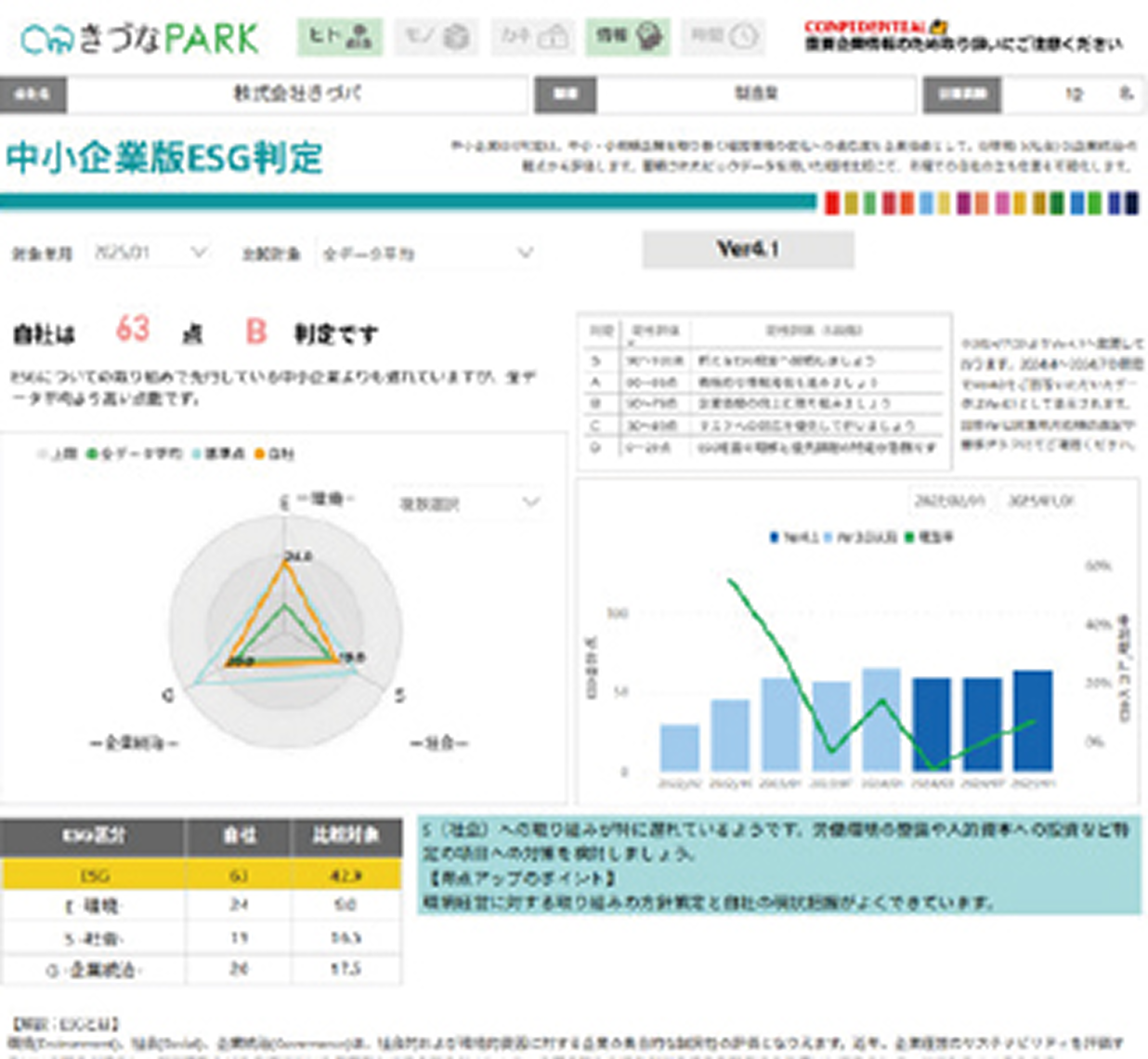Click the Ver3.0以前 legend marker
1148x1059 pixels.
(827, 537)
